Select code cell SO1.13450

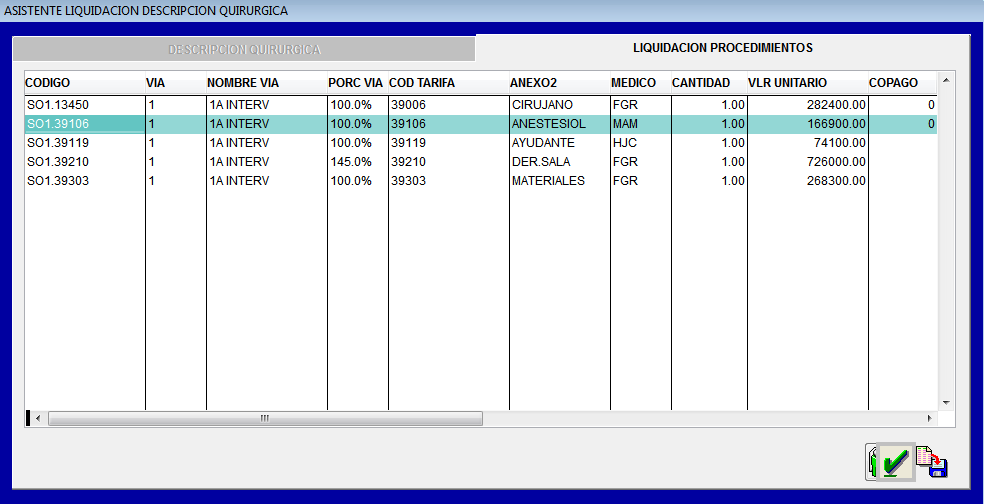85,105
